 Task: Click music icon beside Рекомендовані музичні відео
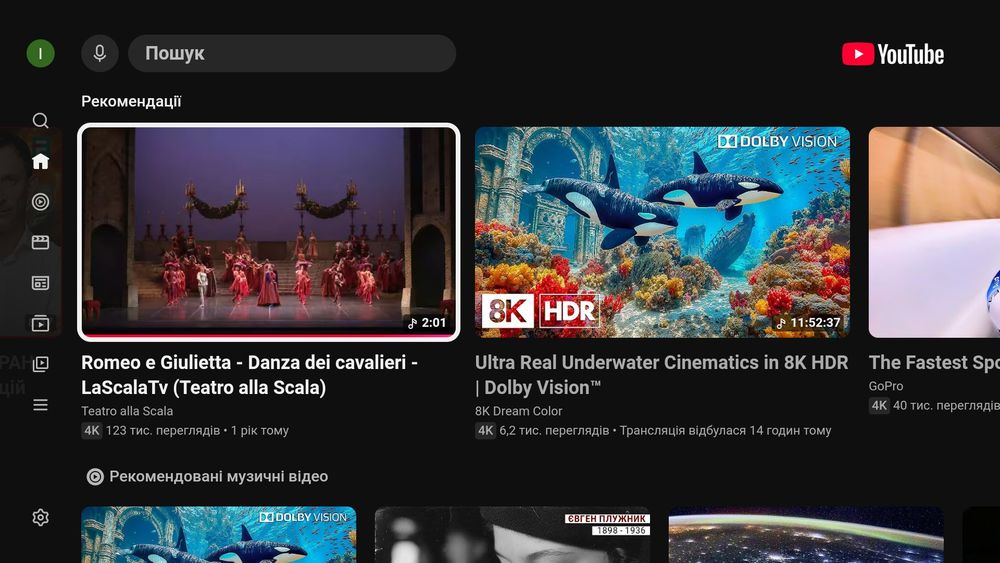95,476
